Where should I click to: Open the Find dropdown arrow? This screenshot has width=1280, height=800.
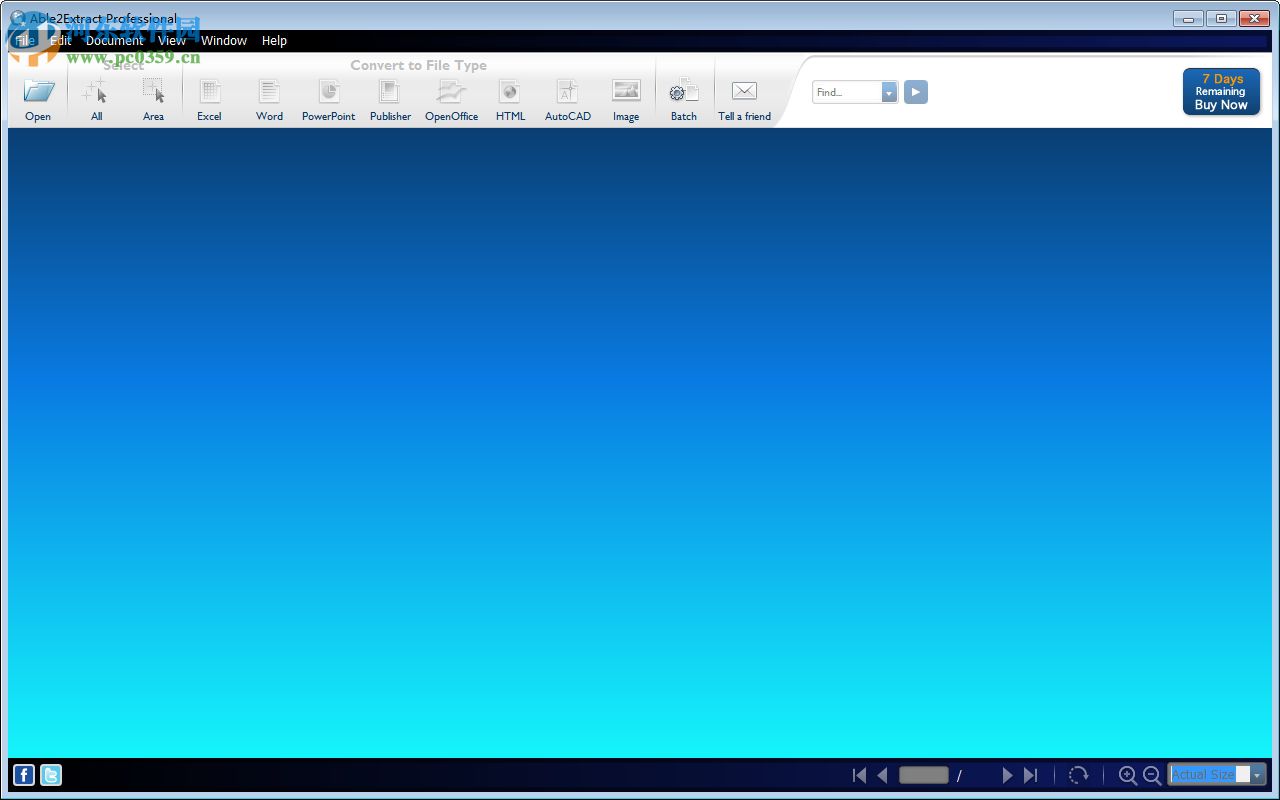(890, 92)
